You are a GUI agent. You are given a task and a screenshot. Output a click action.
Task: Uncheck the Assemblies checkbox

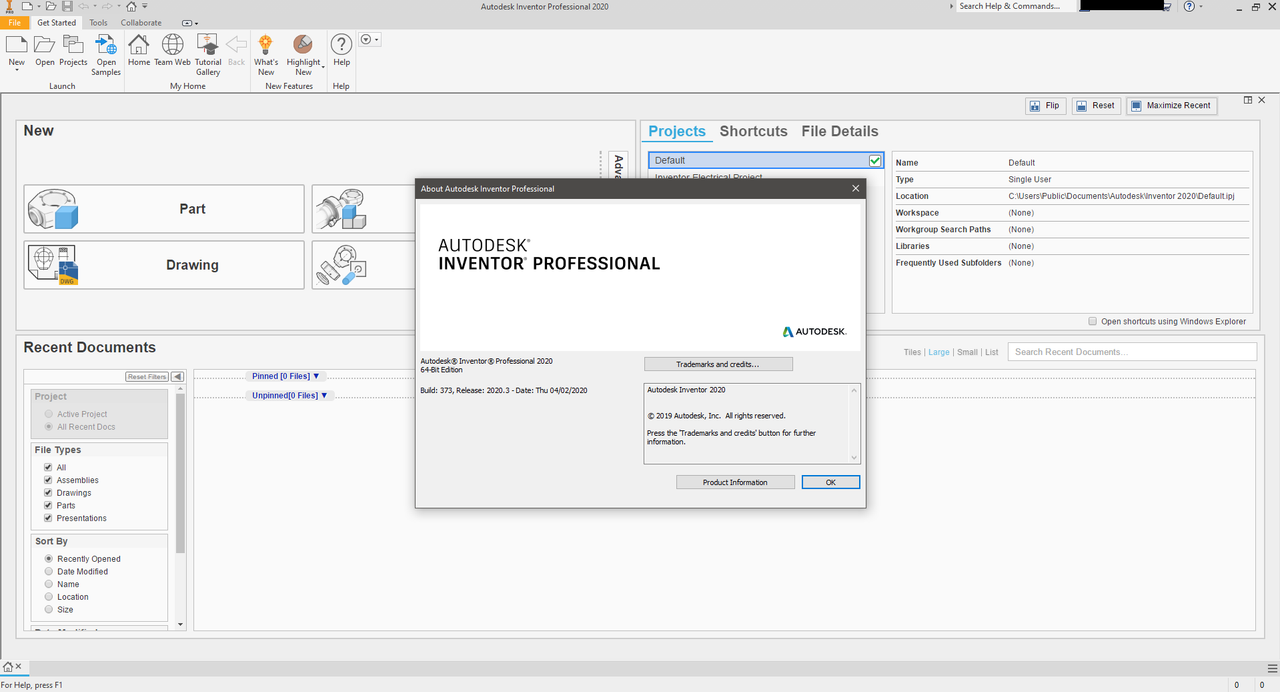[48, 480]
